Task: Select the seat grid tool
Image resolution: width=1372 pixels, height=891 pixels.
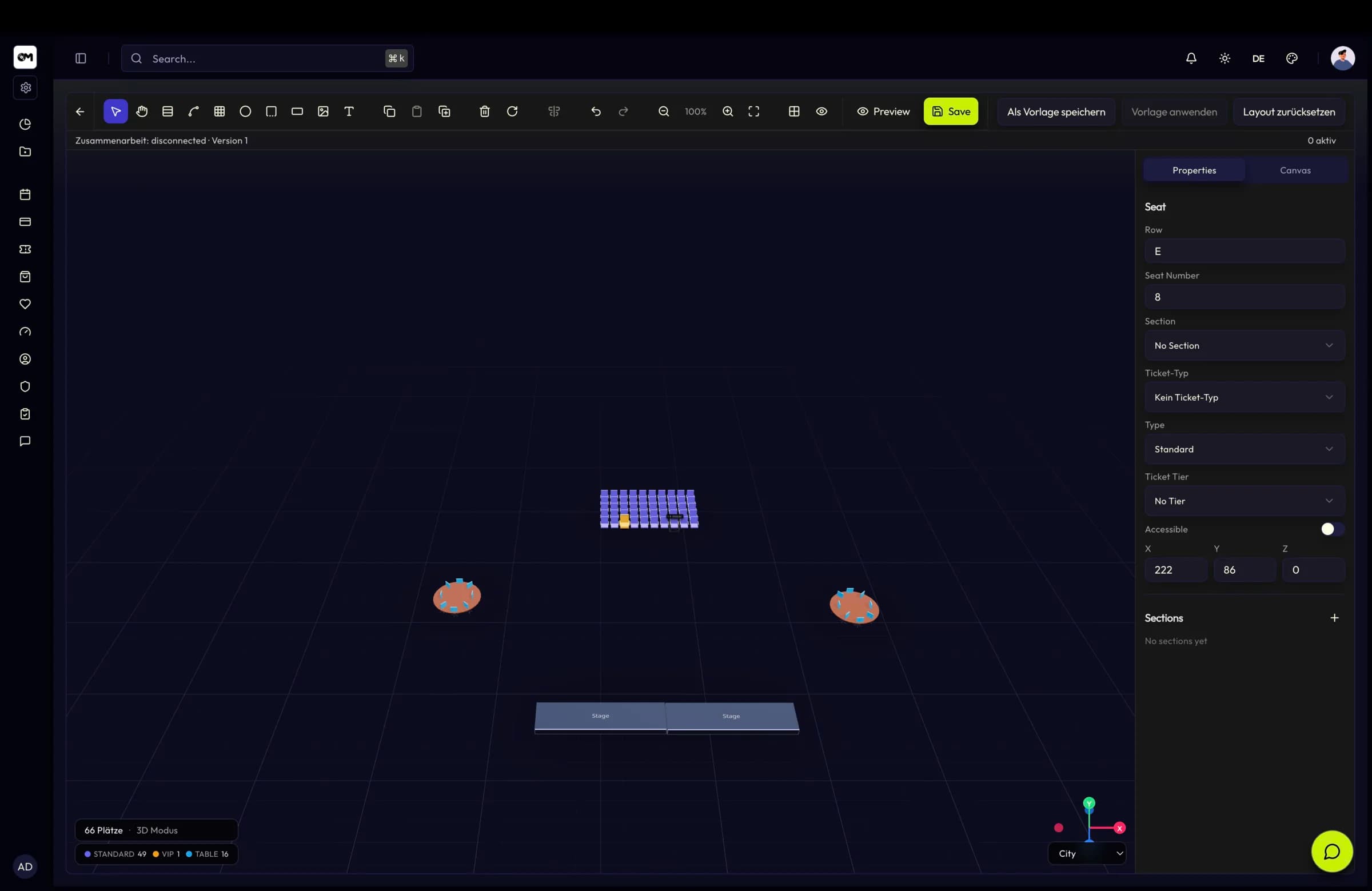Action: click(220, 111)
